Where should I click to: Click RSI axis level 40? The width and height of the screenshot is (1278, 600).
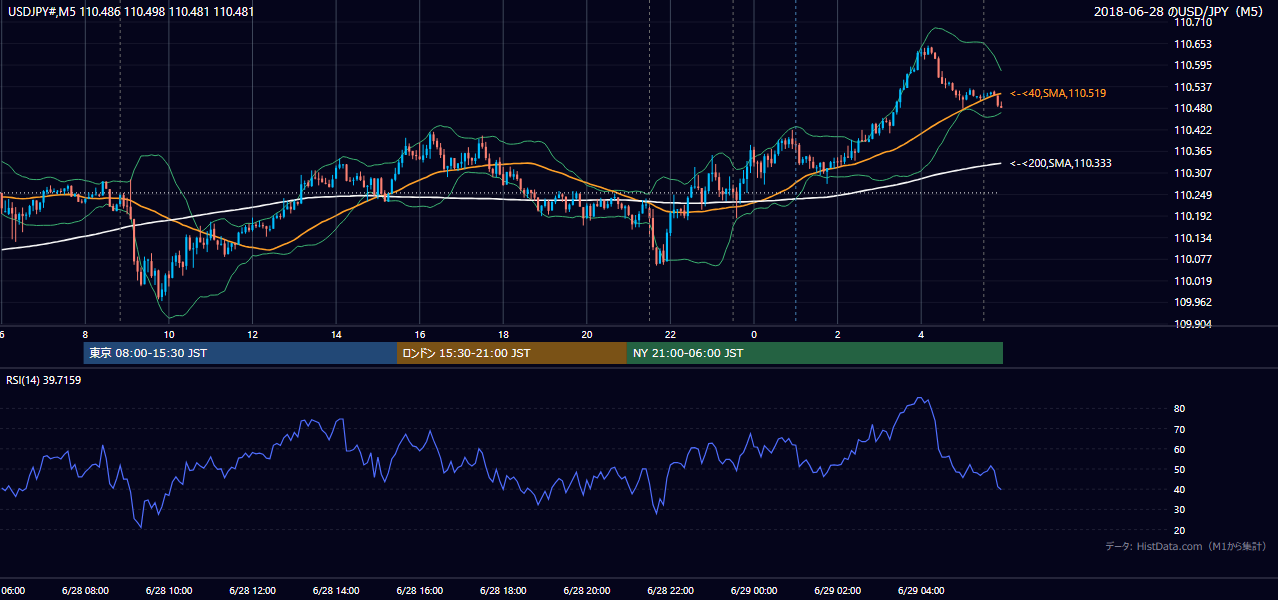pos(1179,489)
